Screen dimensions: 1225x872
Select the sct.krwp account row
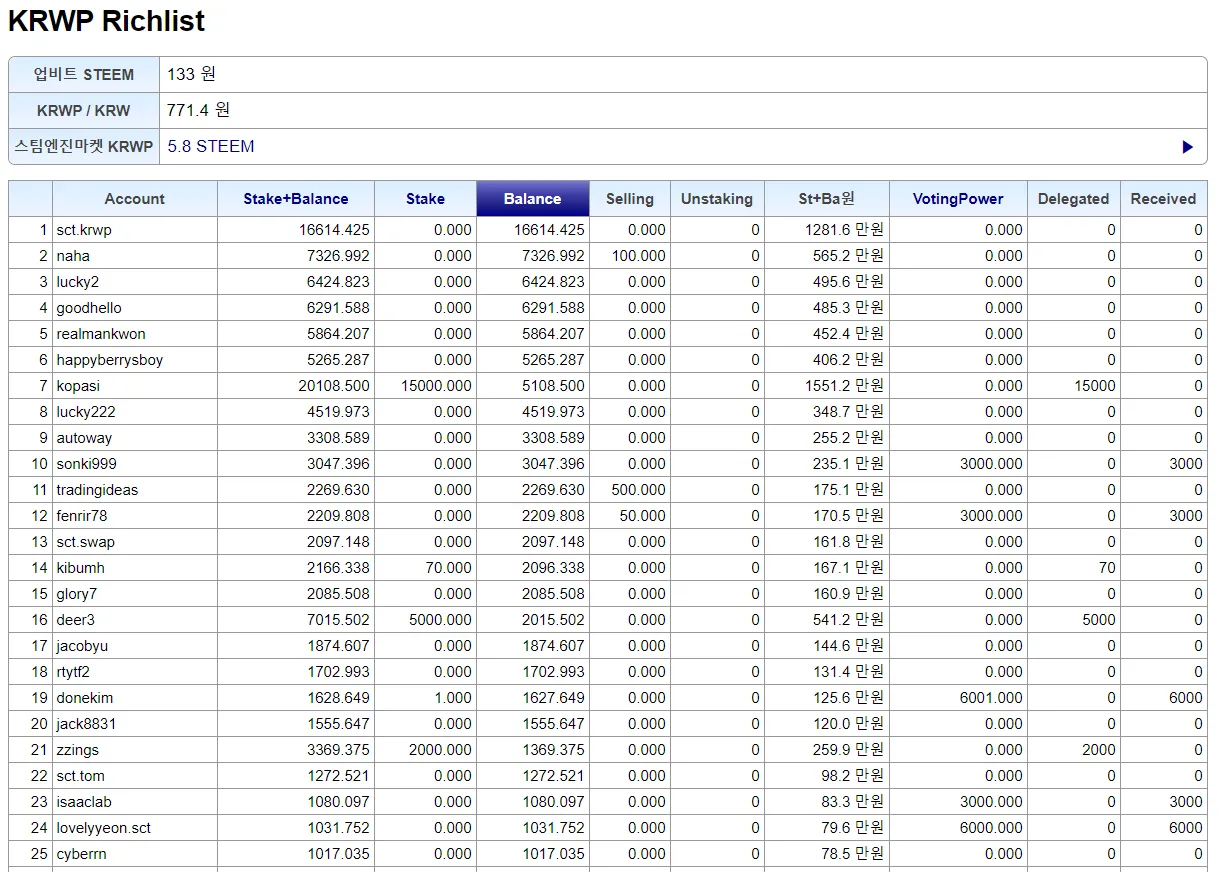pyautogui.click(x=84, y=230)
